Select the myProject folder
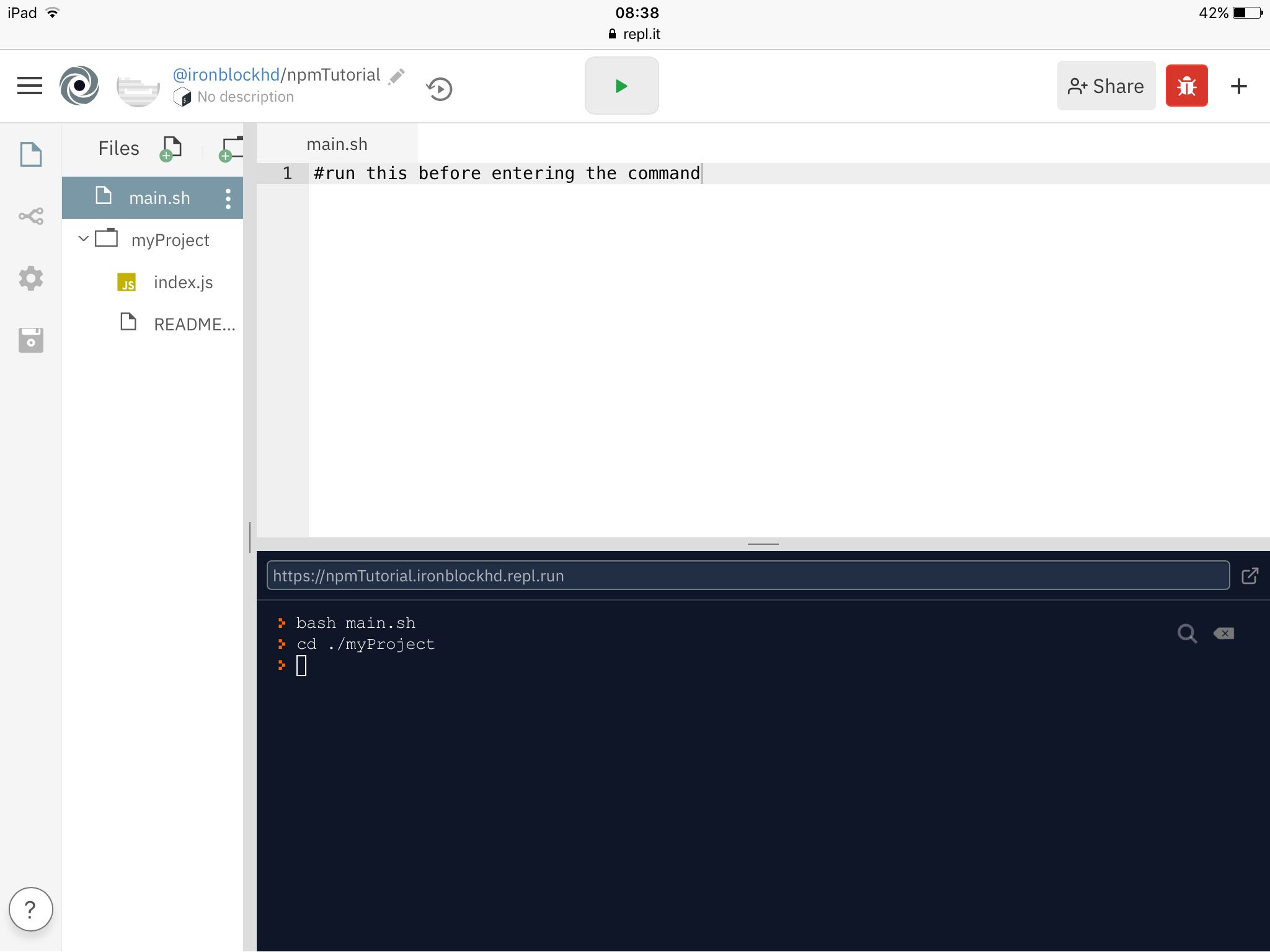Image resolution: width=1270 pixels, height=952 pixels. click(153, 240)
